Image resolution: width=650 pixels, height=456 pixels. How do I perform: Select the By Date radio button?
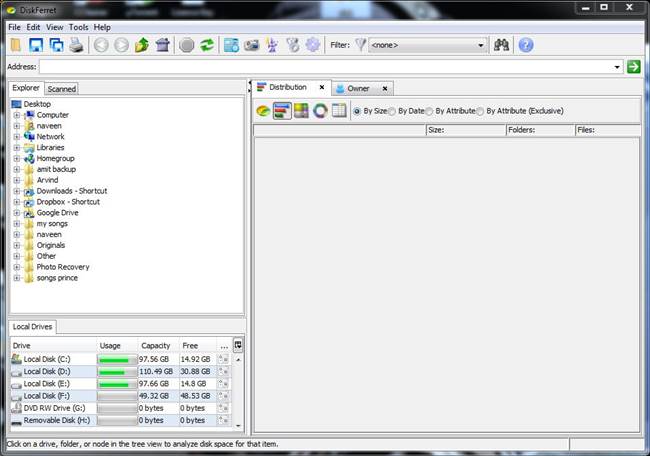(x=392, y=110)
